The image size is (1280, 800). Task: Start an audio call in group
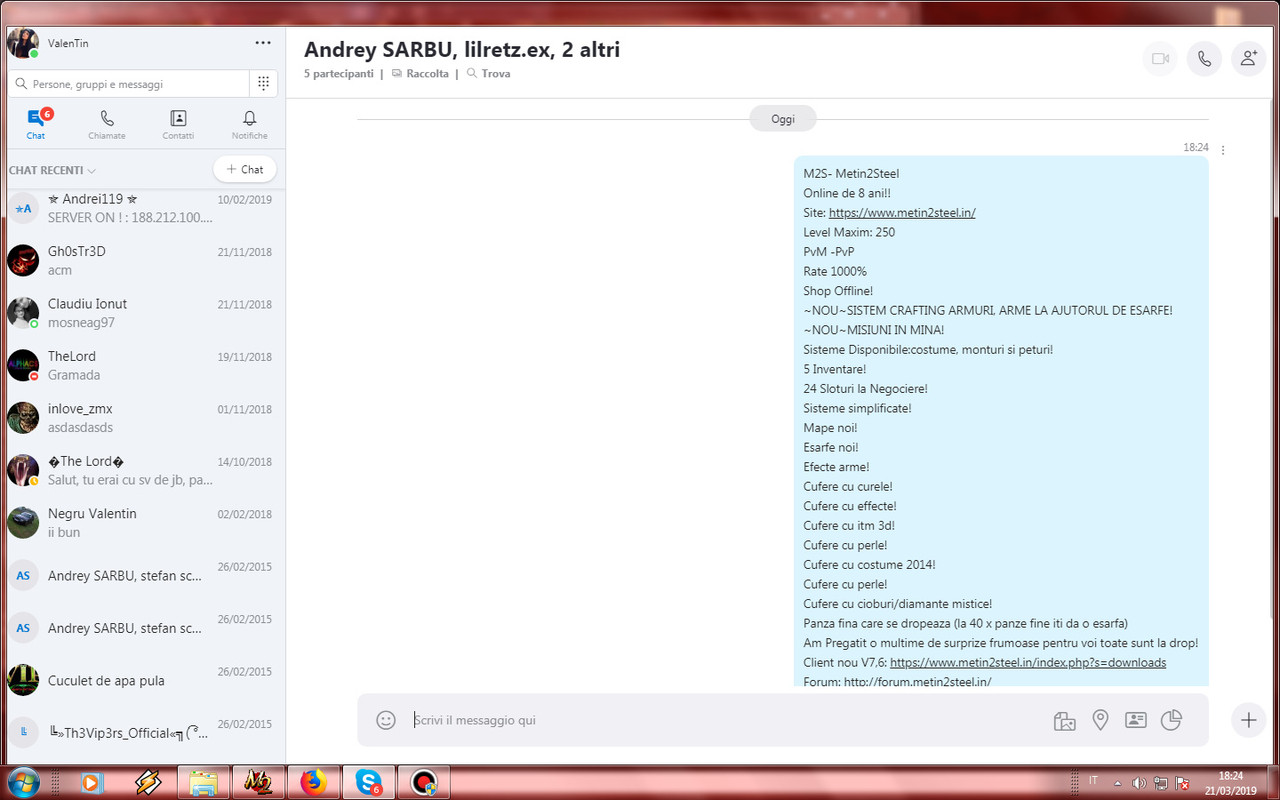coord(1204,59)
